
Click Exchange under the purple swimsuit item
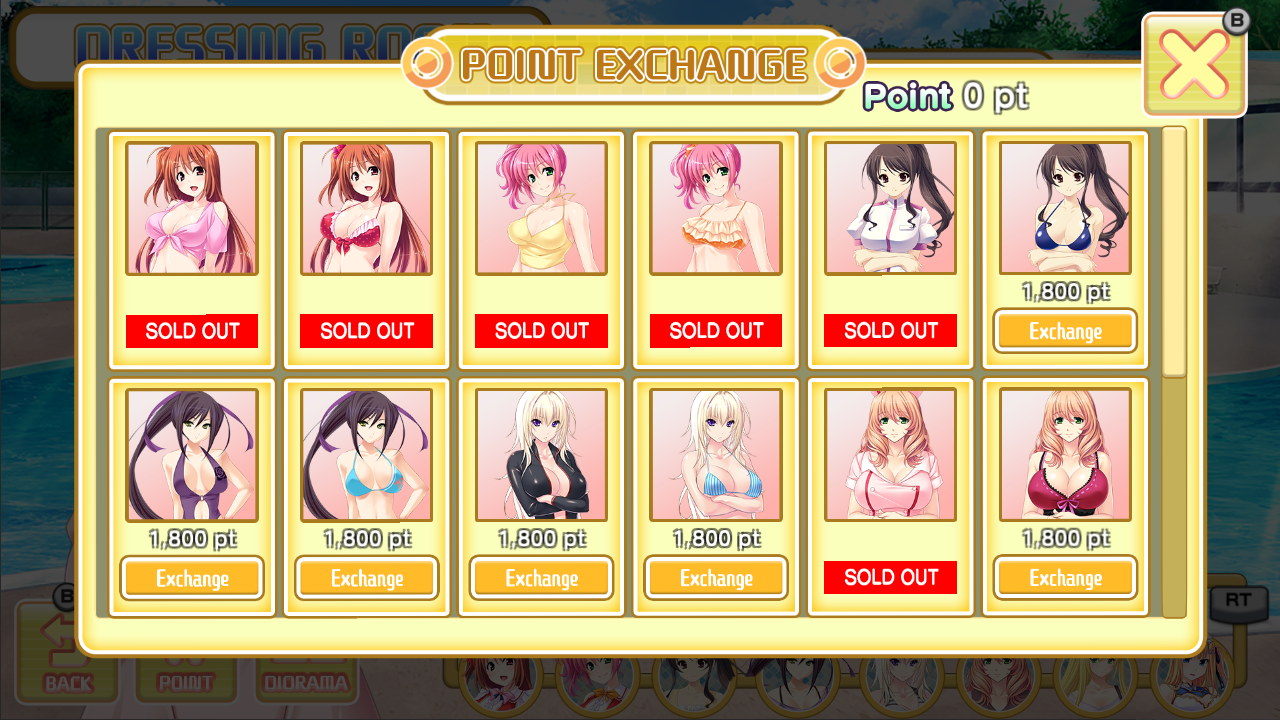pos(192,578)
